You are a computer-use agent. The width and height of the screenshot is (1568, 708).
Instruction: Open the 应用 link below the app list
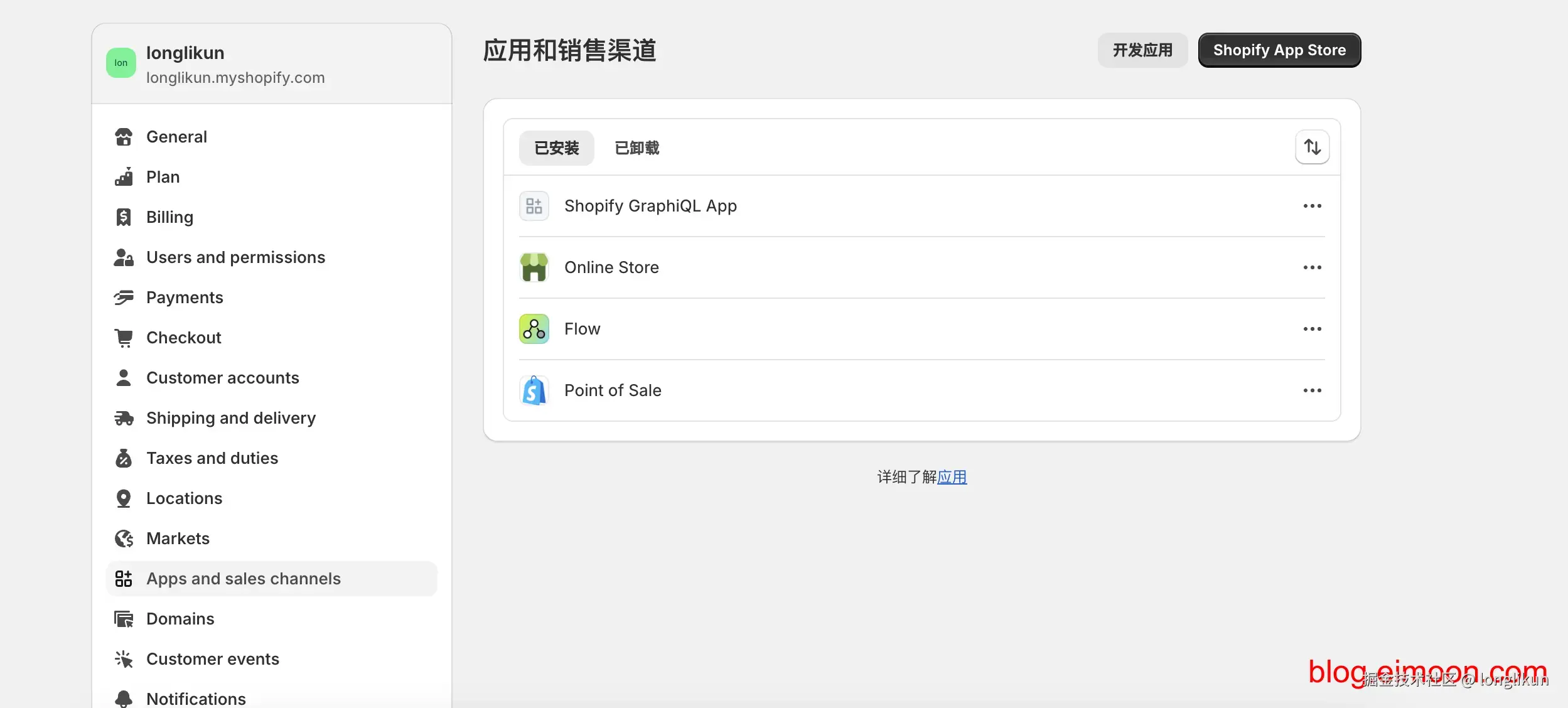point(952,477)
